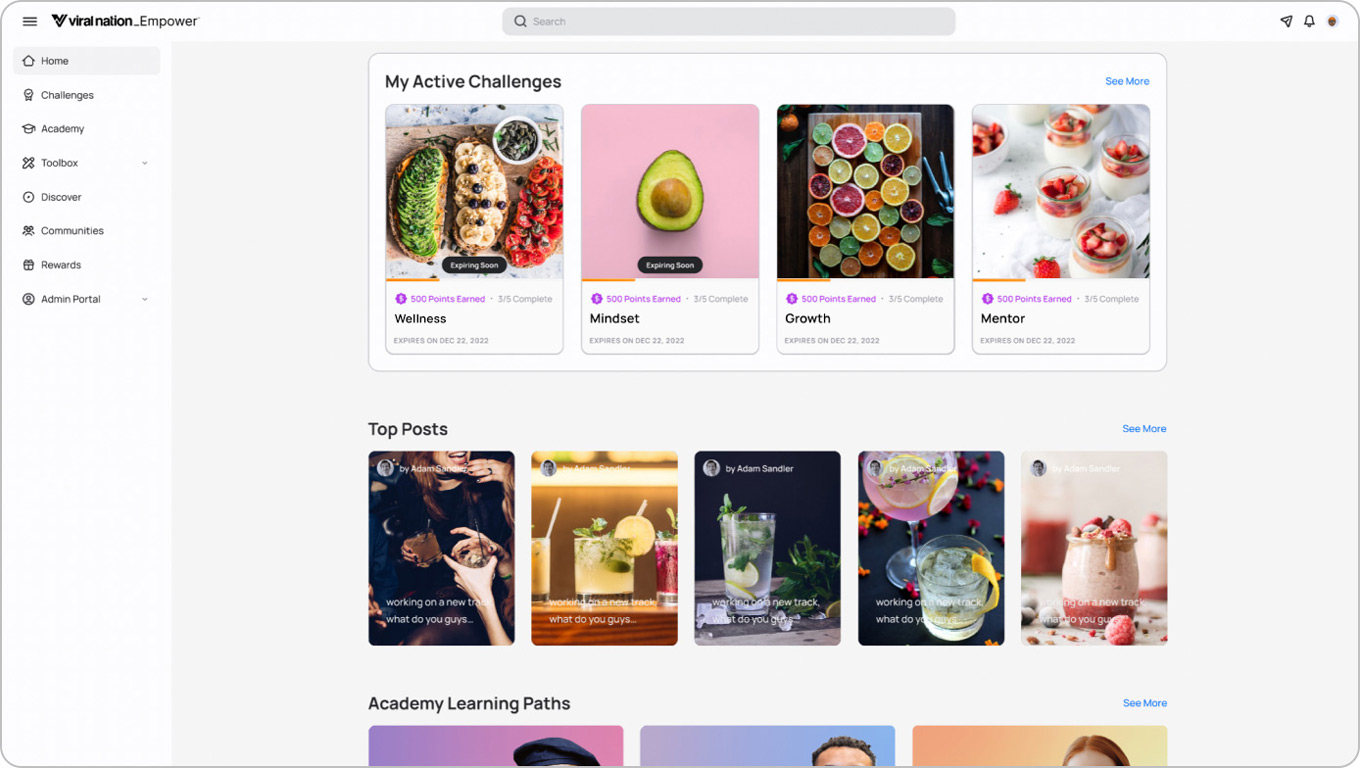Screen dimensions: 1360x768
Task: Open the user profile avatar
Action: [x=1332, y=21]
